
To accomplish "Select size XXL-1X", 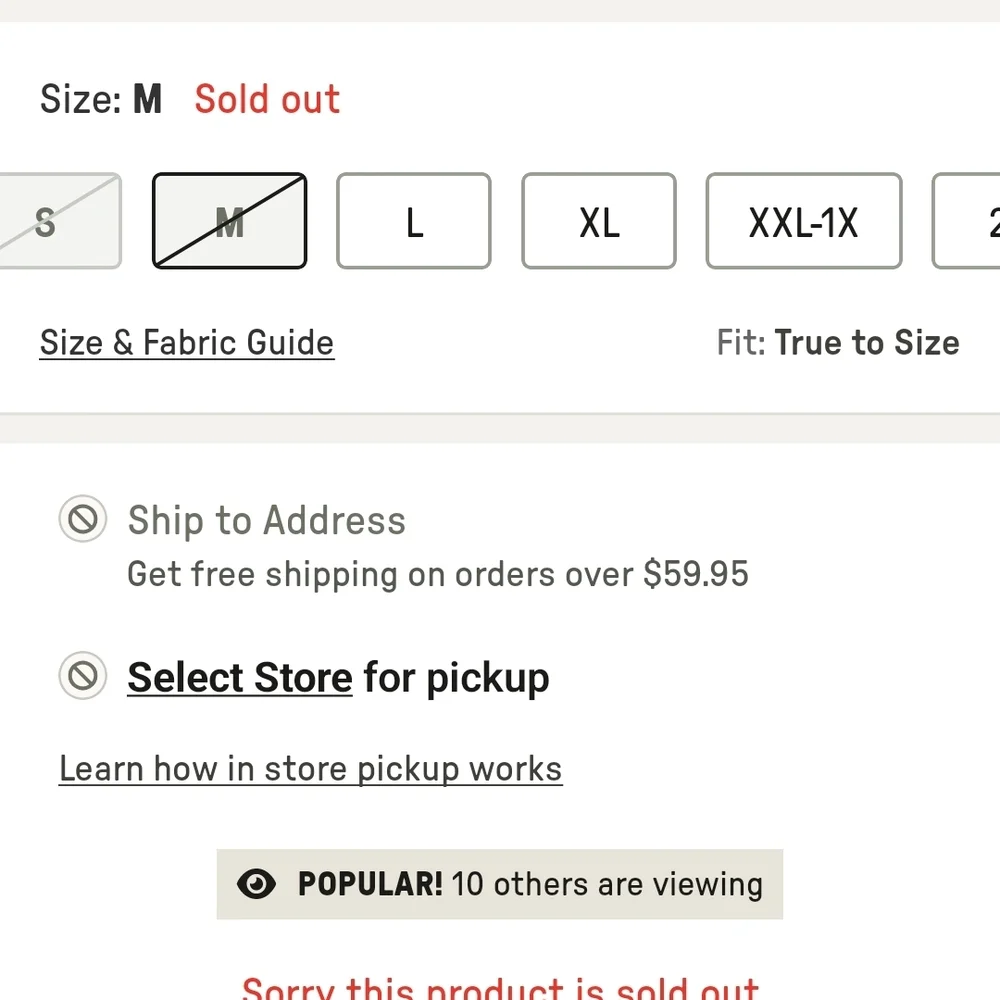I will tap(804, 221).
